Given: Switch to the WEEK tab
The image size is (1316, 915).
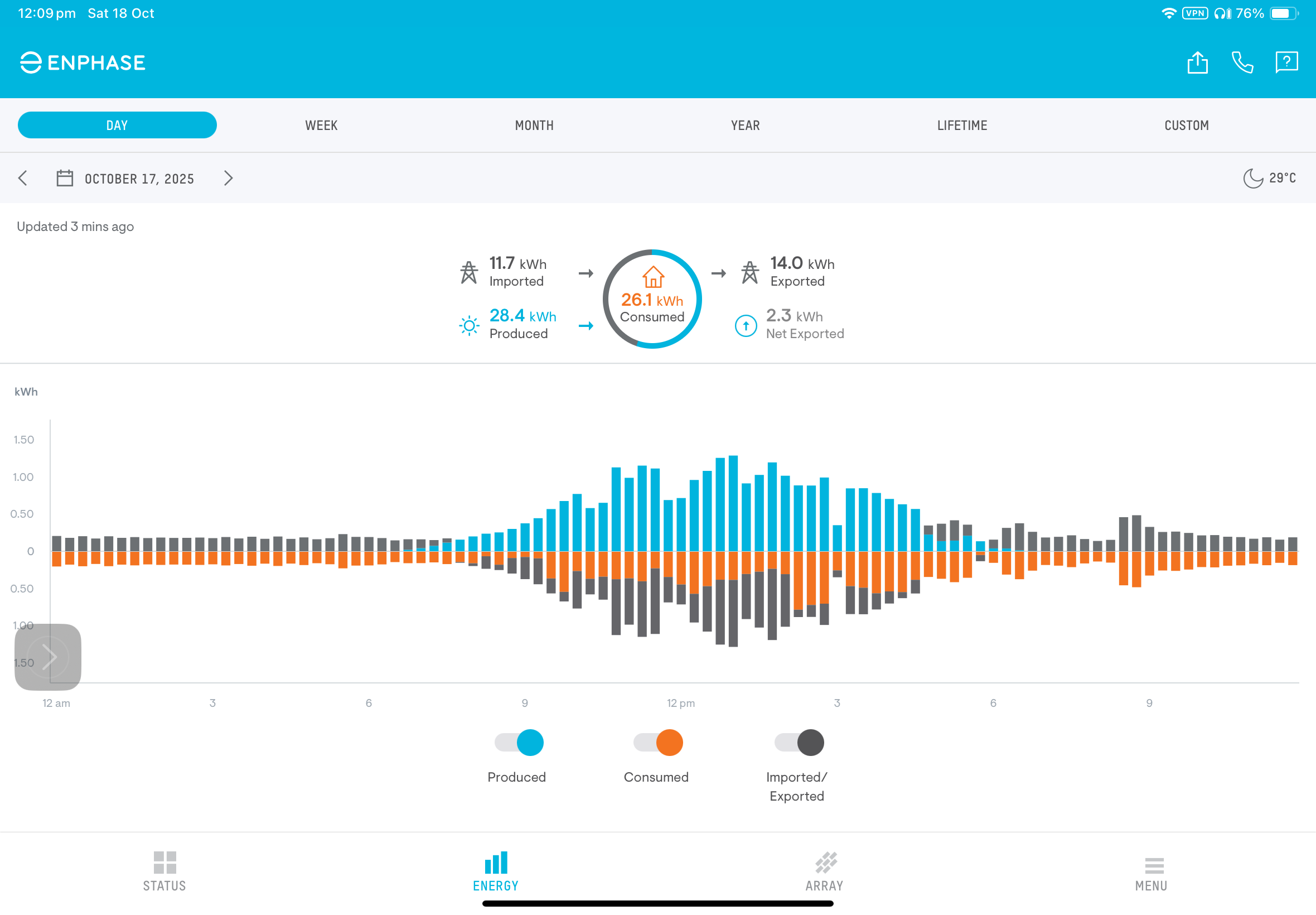Looking at the screenshot, I should pyautogui.click(x=321, y=126).
